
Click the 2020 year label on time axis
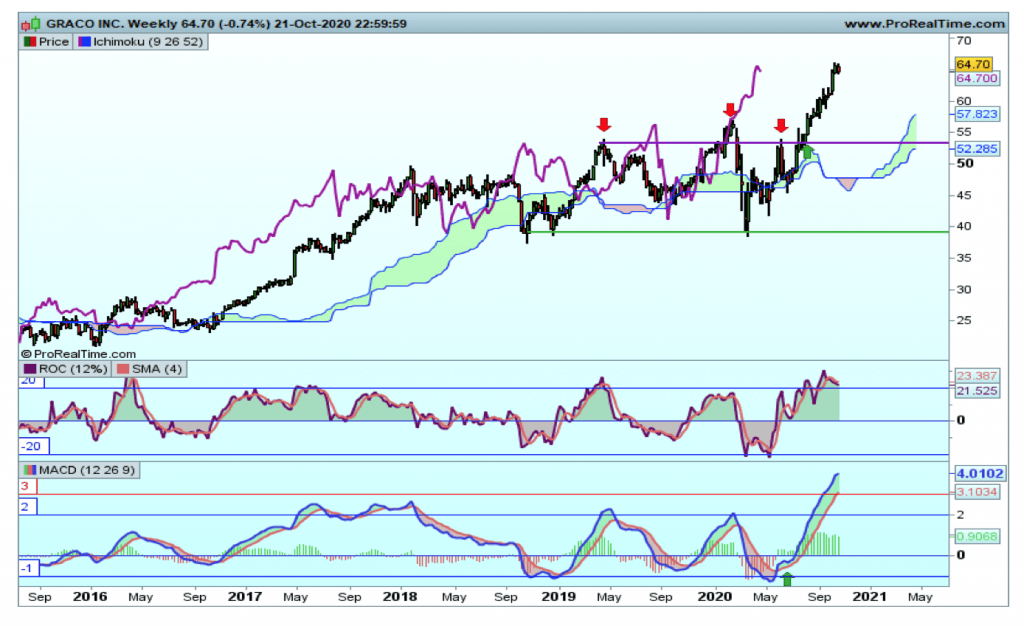point(714,597)
